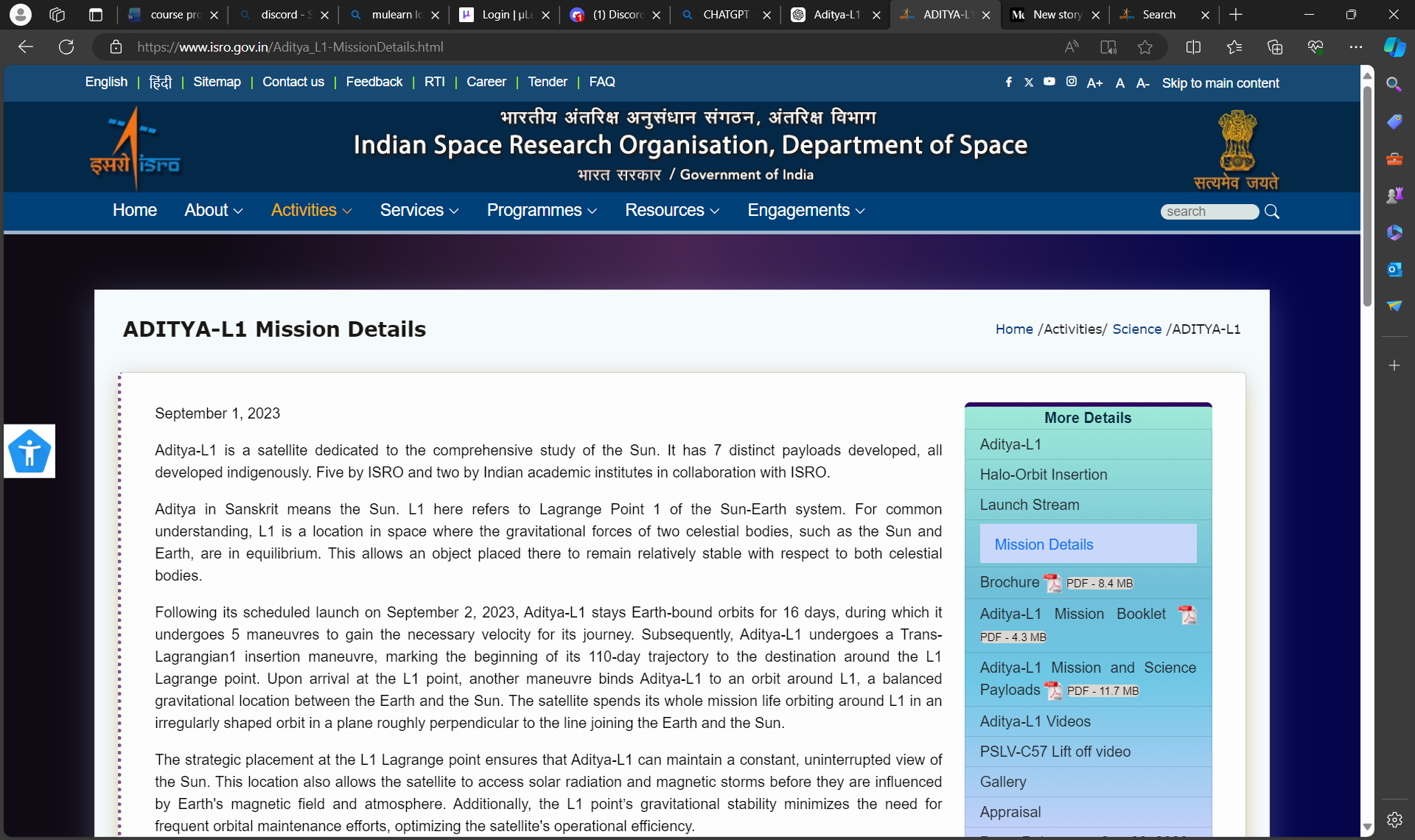The width and height of the screenshot is (1415, 840).
Task: Open browser settings and more menu
Action: click(x=1355, y=47)
